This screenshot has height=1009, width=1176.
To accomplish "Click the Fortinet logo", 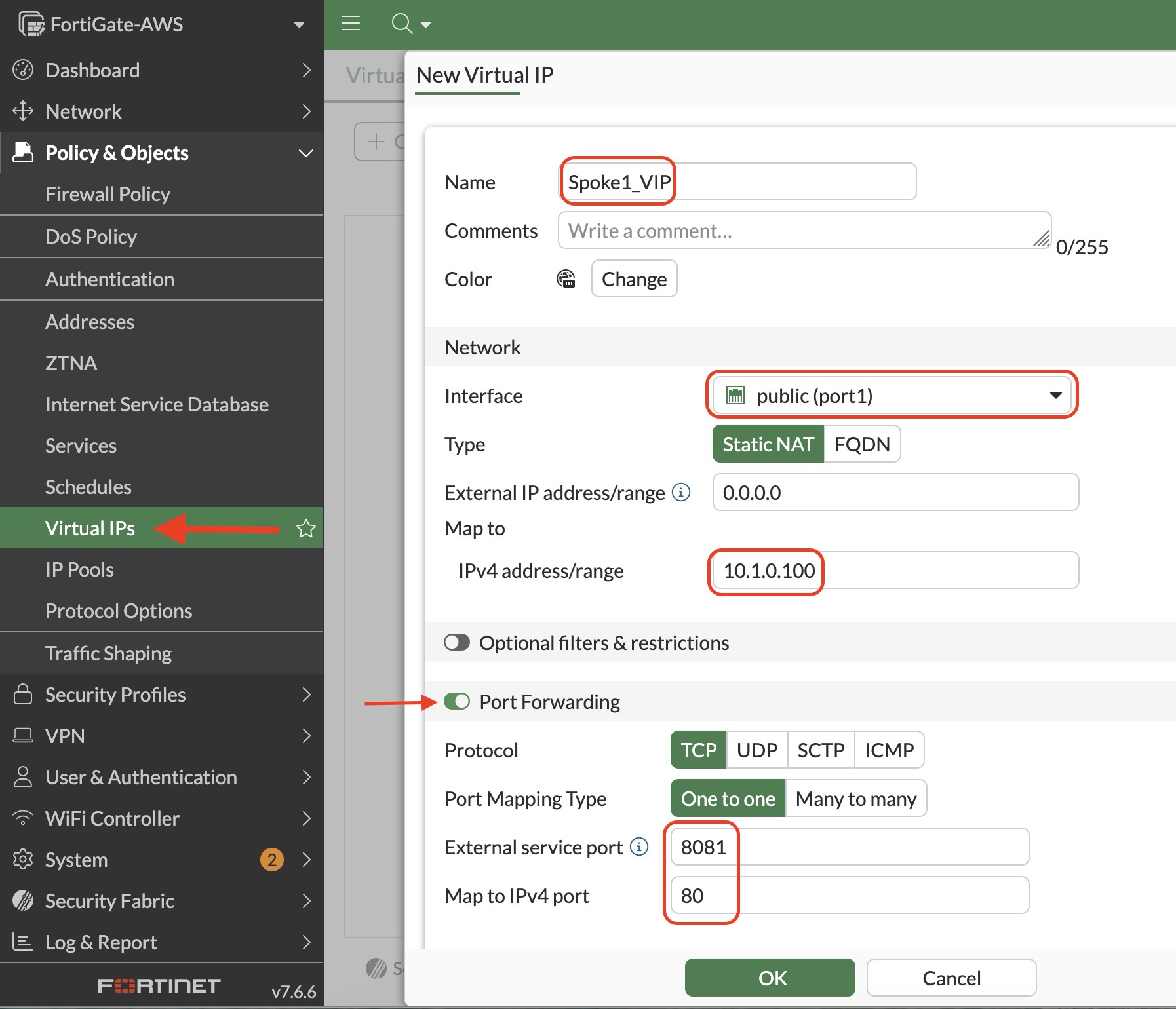I will pos(159,986).
